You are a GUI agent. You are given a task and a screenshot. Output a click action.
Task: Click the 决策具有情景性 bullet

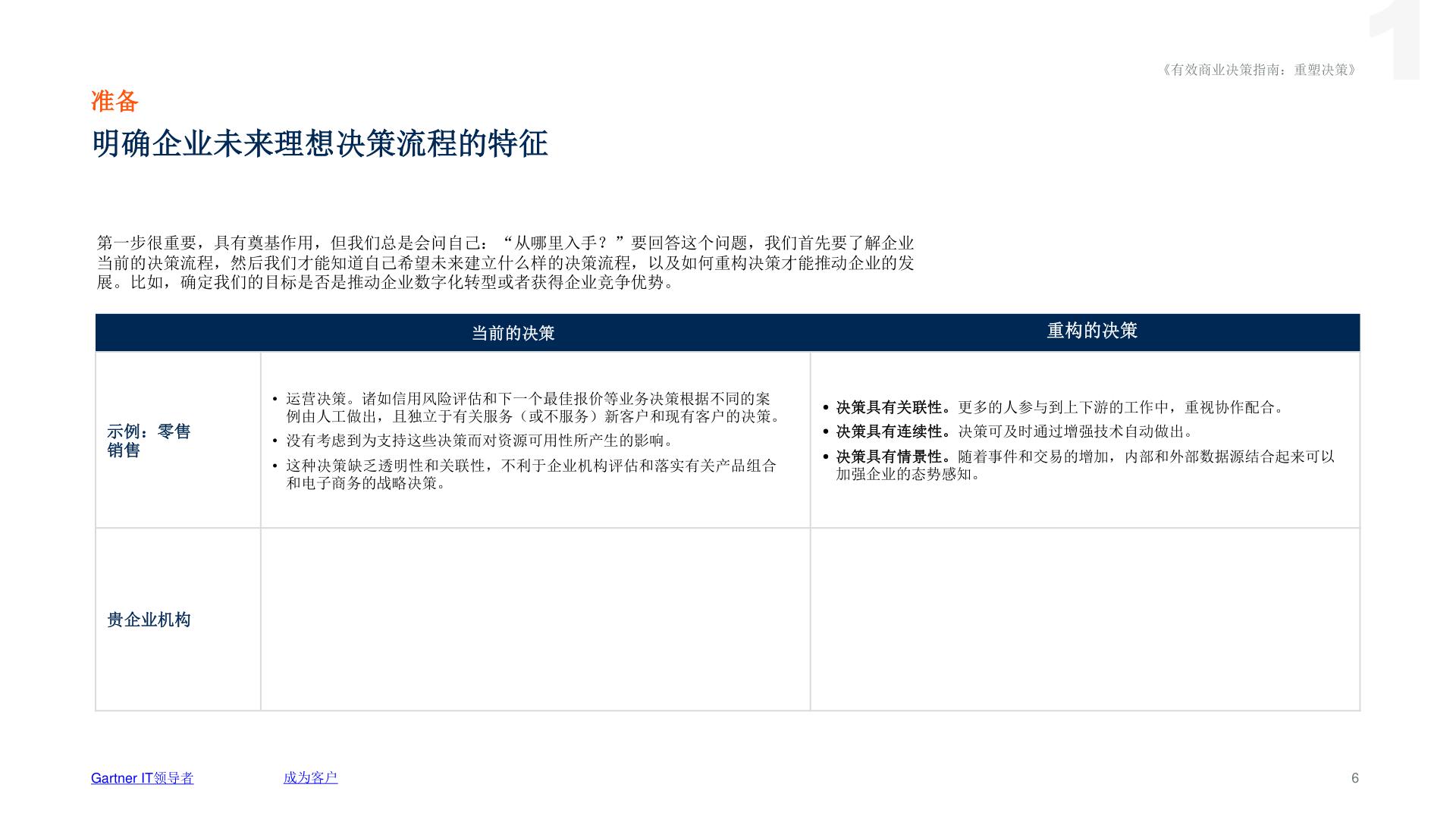[x=1079, y=465]
